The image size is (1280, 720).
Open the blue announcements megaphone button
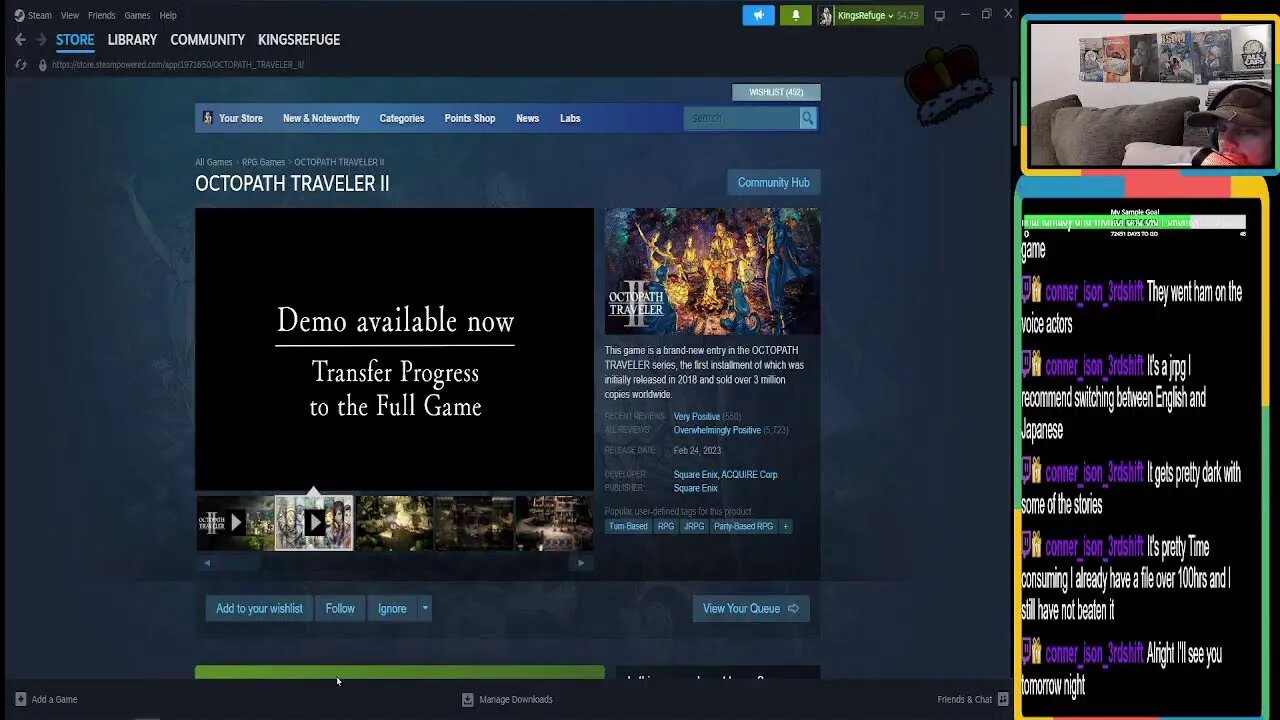(x=758, y=15)
